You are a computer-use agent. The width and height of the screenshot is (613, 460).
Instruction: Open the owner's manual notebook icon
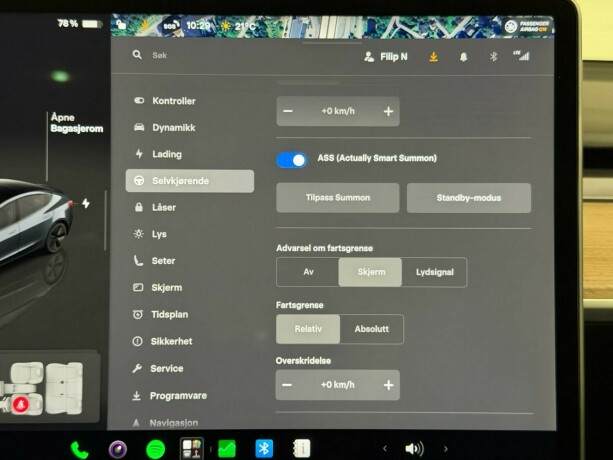301,448
